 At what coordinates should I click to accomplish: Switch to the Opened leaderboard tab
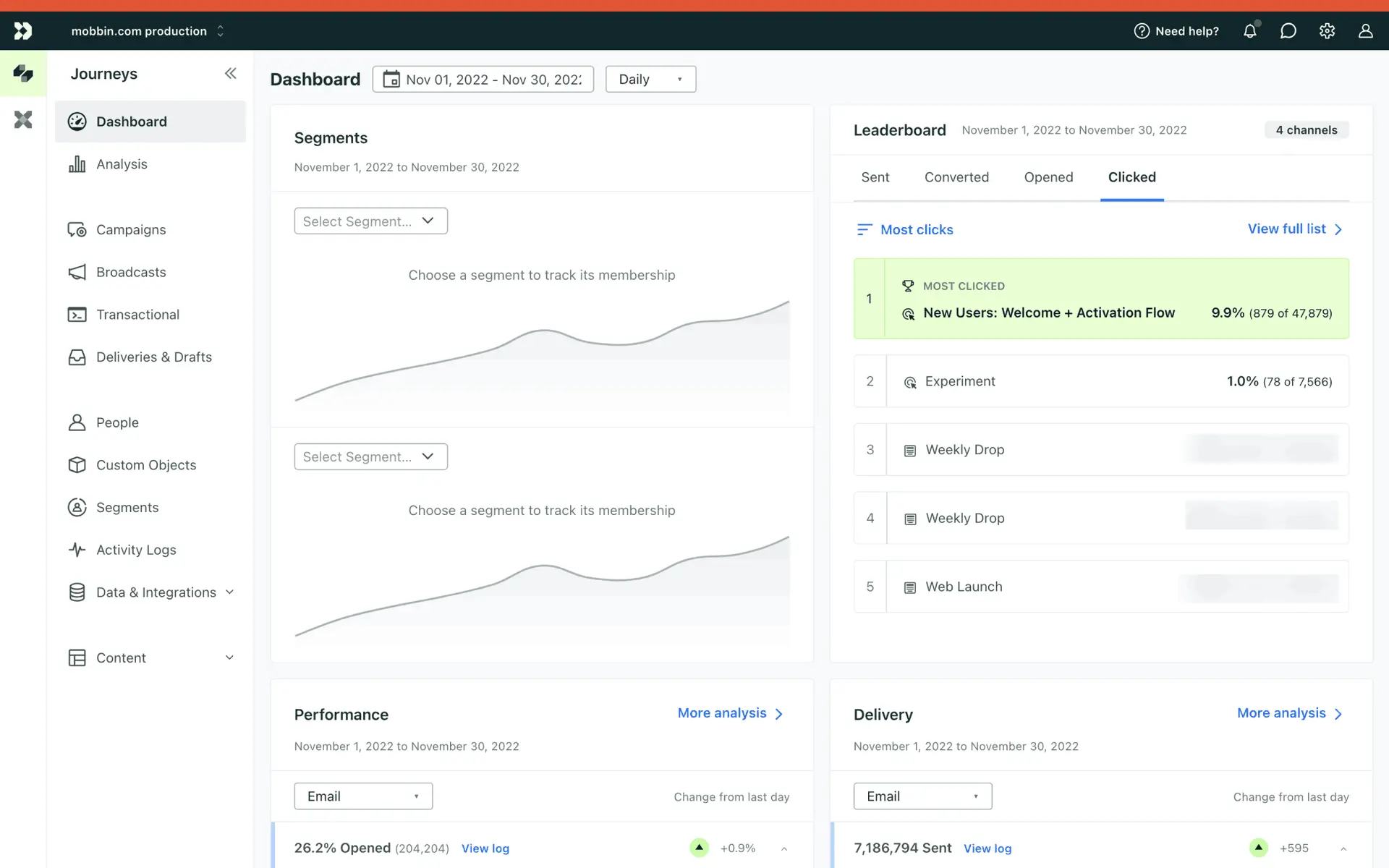(1048, 177)
